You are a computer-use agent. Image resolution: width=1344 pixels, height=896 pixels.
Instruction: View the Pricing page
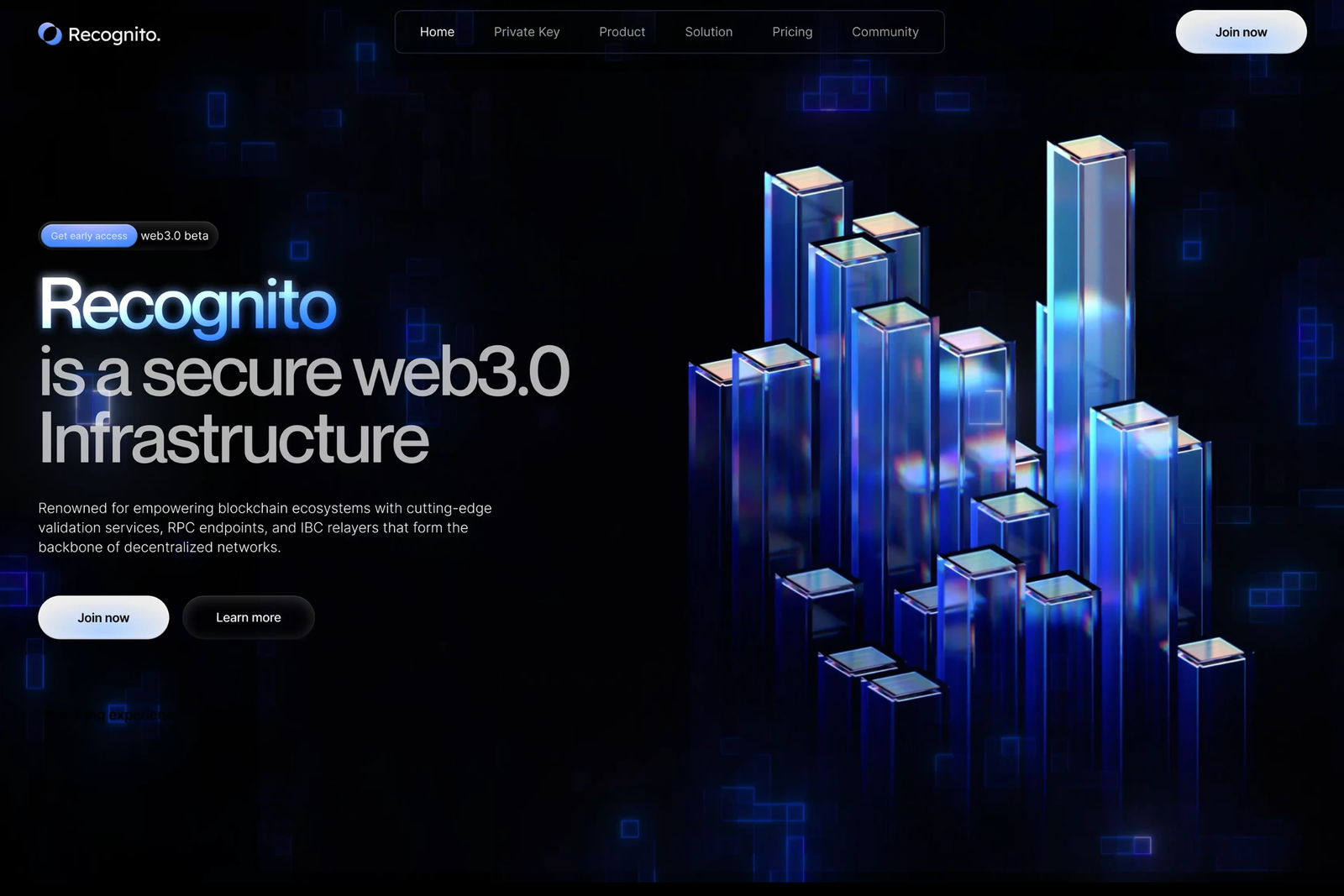[791, 32]
